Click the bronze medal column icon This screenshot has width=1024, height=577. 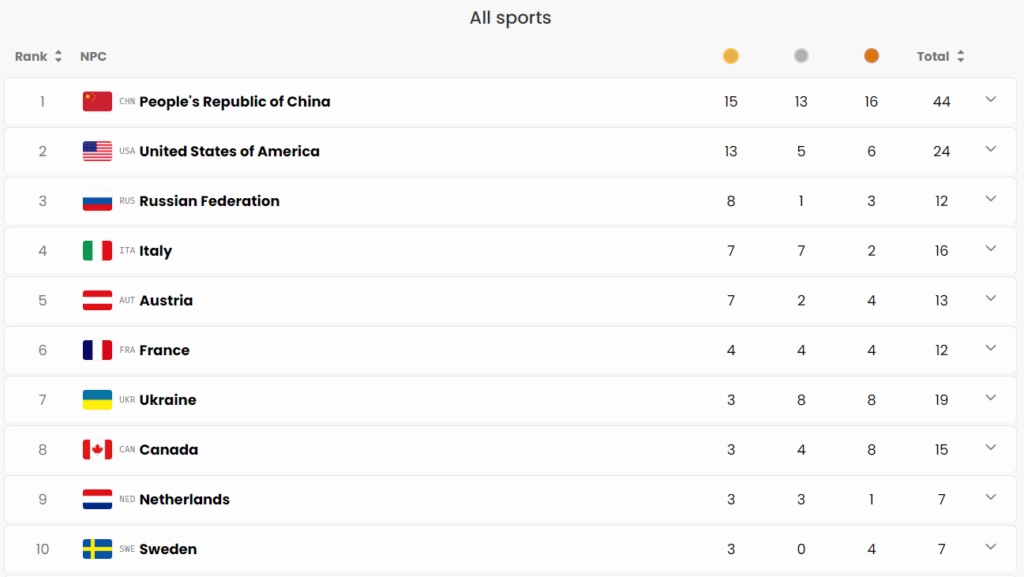[871, 56]
